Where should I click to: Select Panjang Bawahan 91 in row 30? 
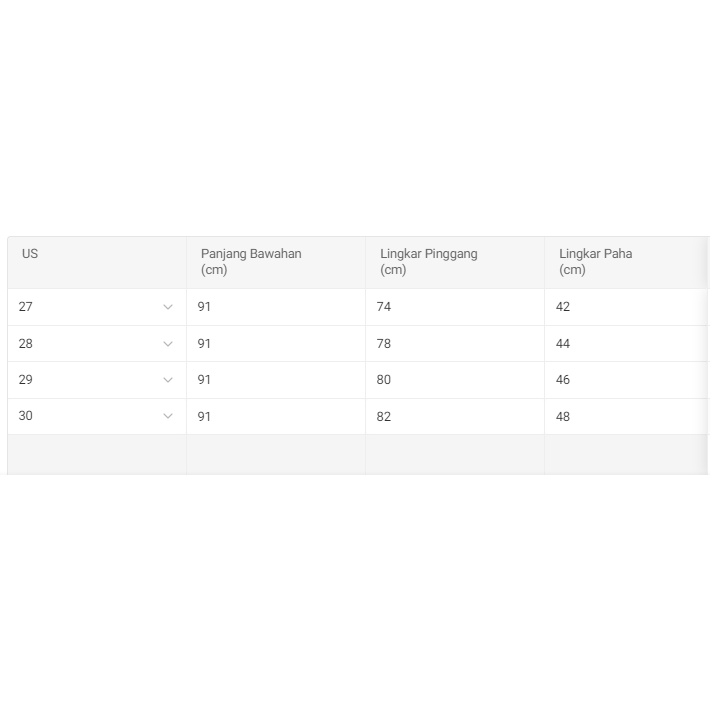[205, 416]
